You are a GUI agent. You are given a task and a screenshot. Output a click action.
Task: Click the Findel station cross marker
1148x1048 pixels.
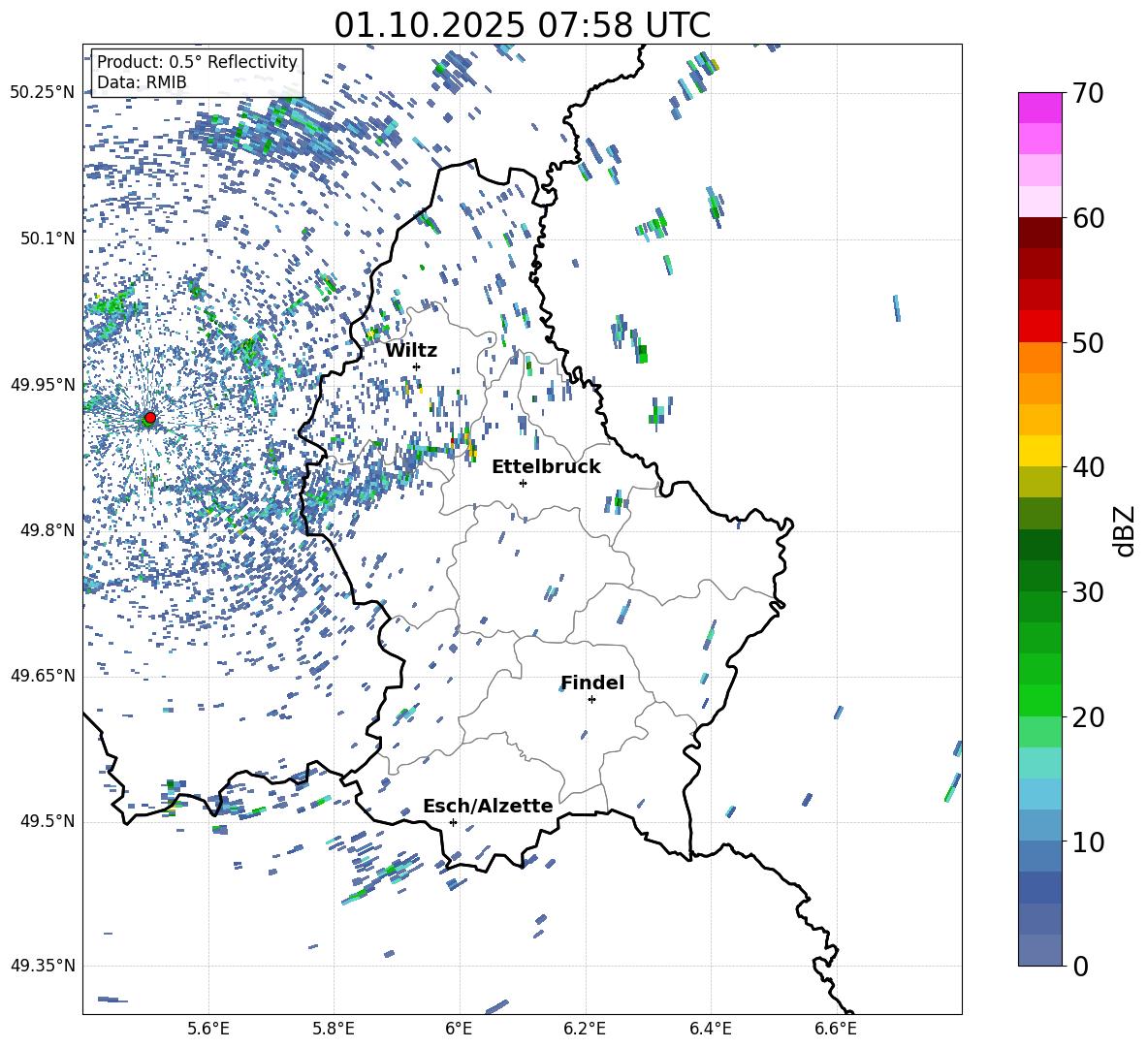click(591, 699)
